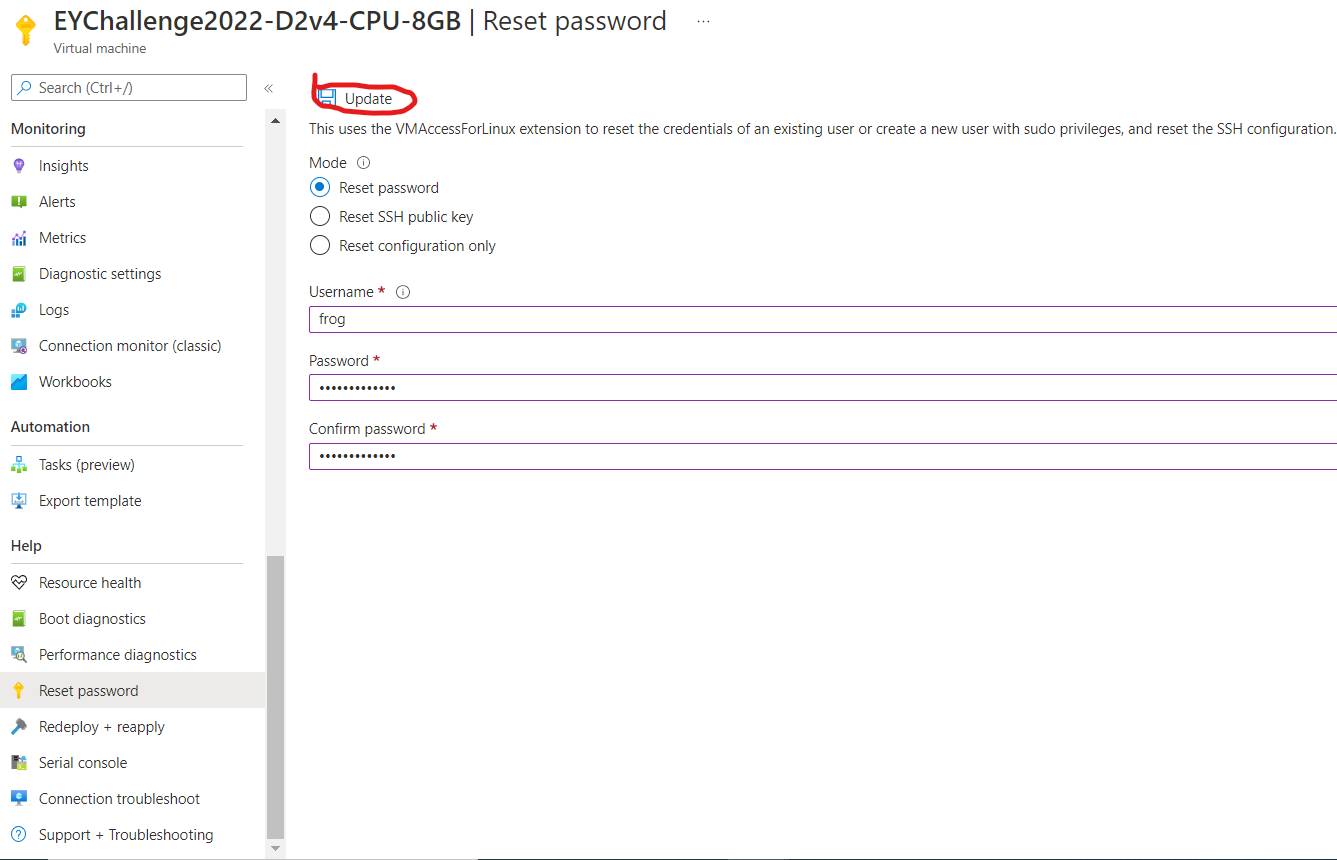
Task: Click the sidebar scroll down arrow
Action: pos(276,849)
